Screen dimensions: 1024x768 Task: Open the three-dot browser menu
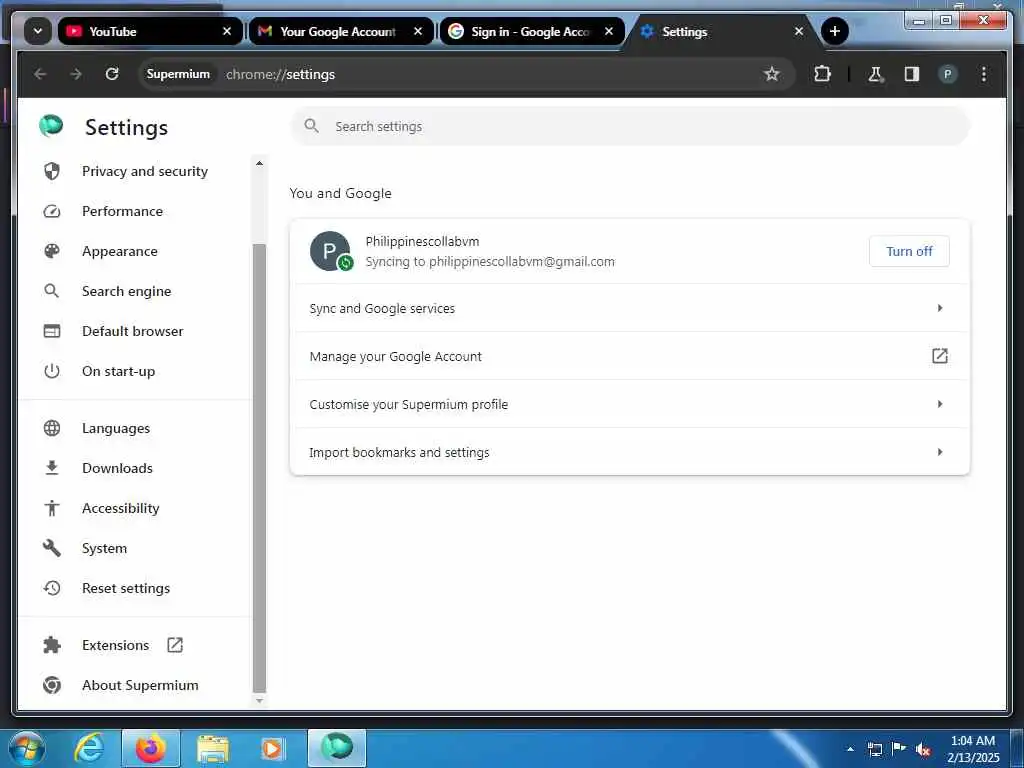coord(984,74)
